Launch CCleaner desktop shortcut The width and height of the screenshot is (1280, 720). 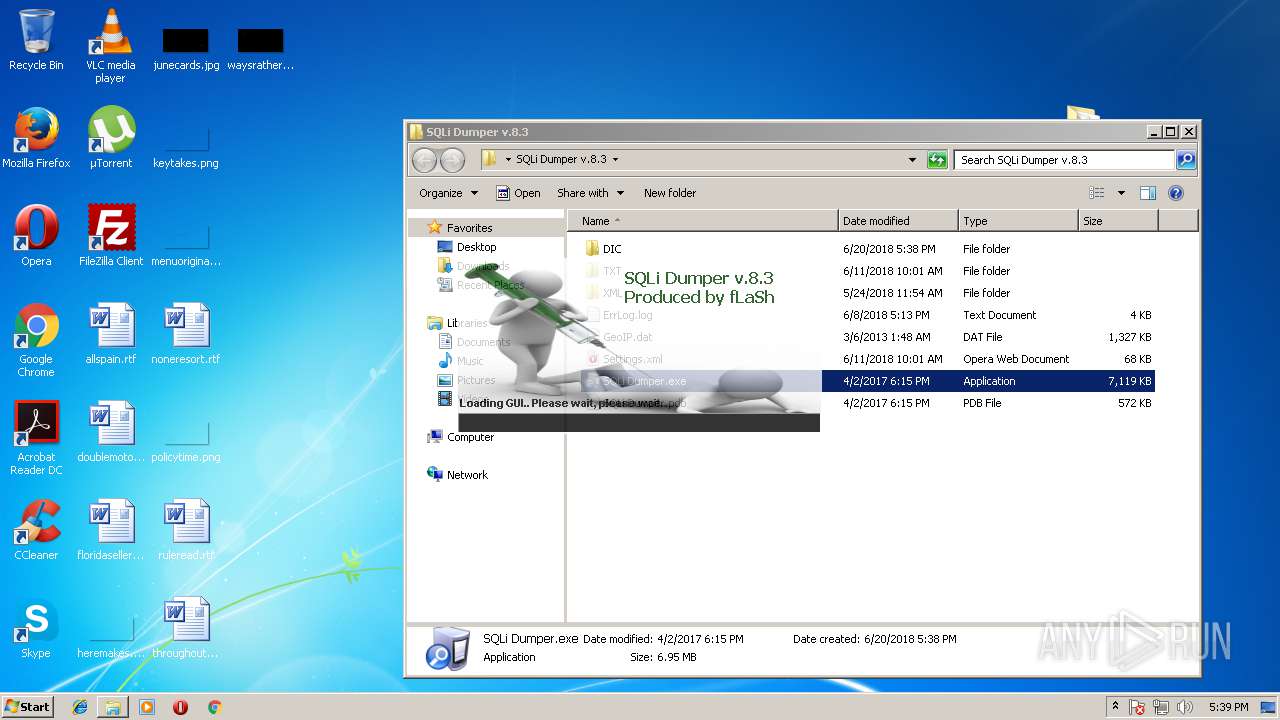pyautogui.click(x=36, y=530)
